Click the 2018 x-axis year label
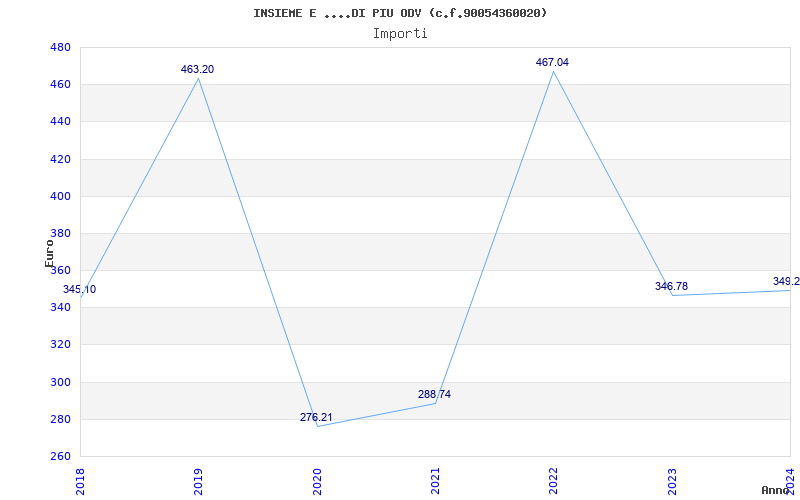Image resolution: width=800 pixels, height=500 pixels. 80,481
